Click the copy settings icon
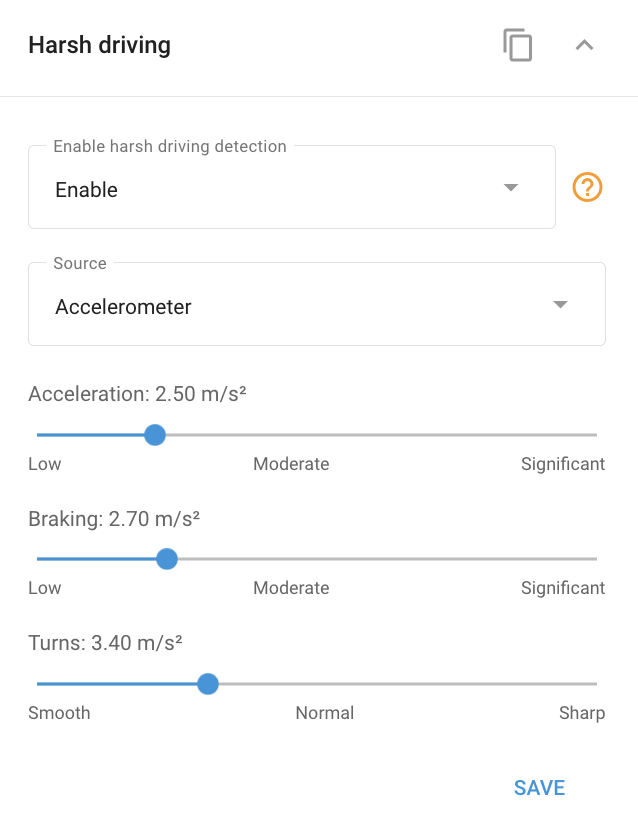This screenshot has width=638, height=830. point(517,45)
